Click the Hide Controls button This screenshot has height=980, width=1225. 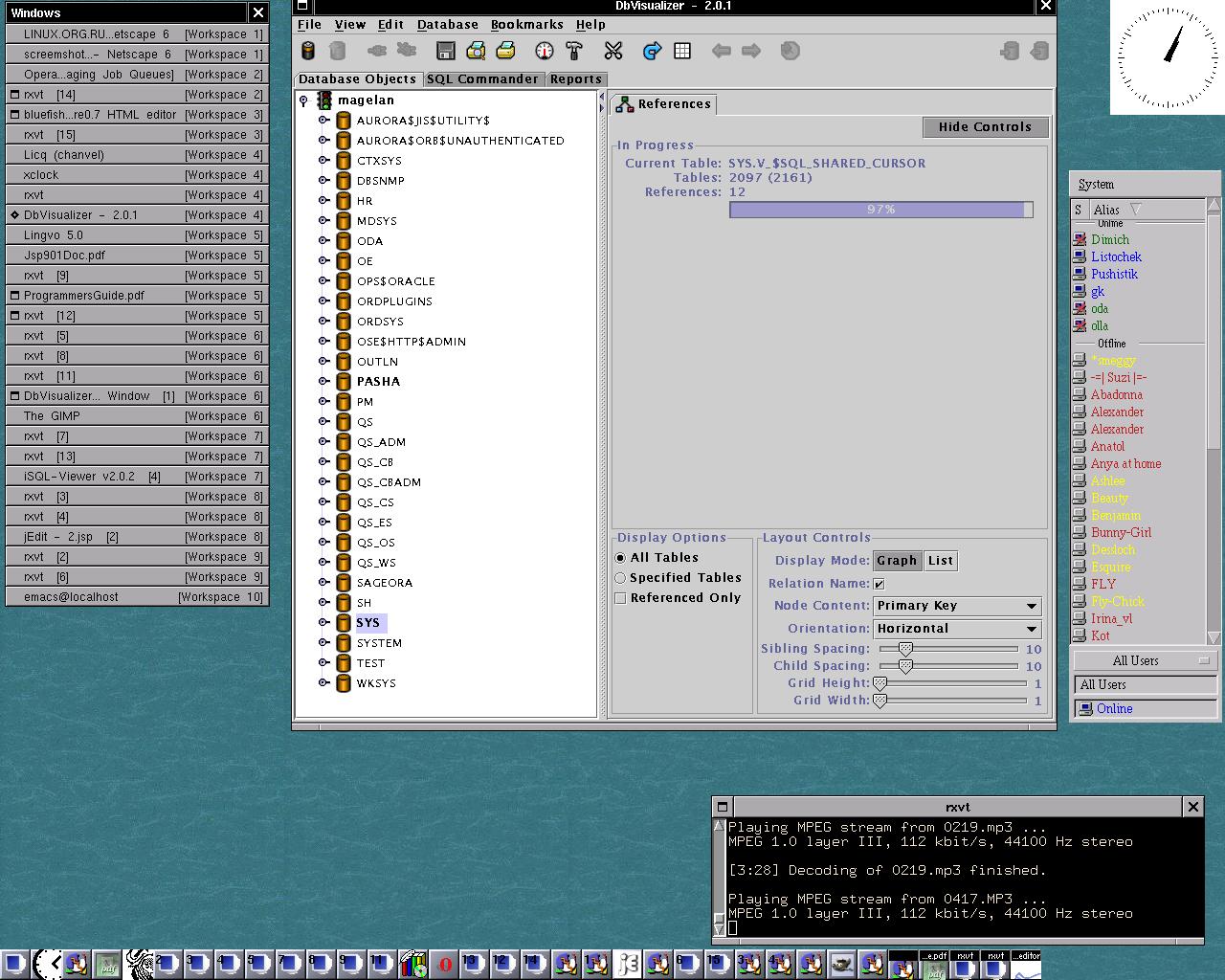[x=985, y=127]
